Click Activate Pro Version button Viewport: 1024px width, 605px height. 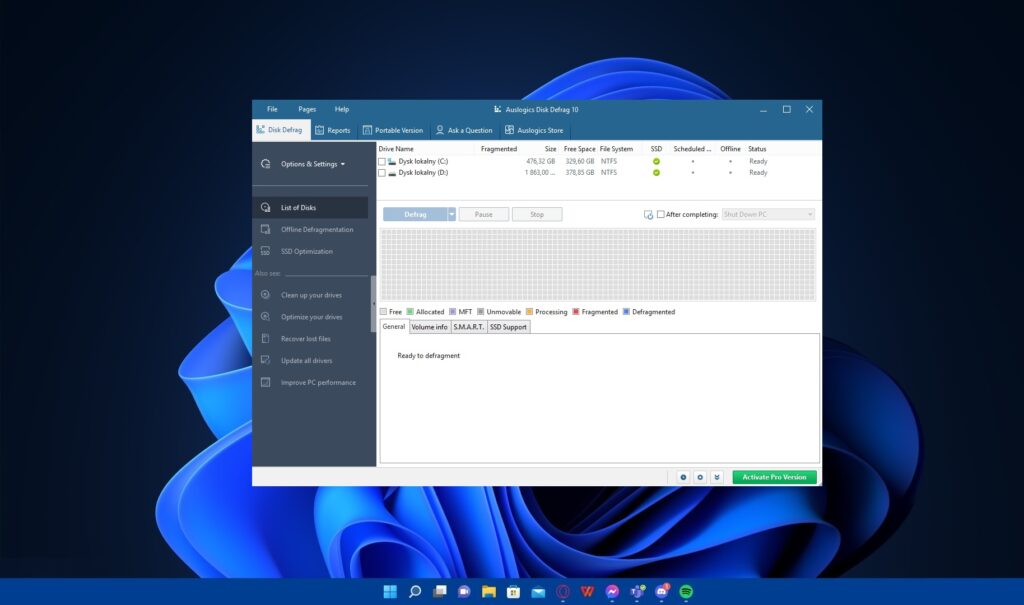click(775, 477)
